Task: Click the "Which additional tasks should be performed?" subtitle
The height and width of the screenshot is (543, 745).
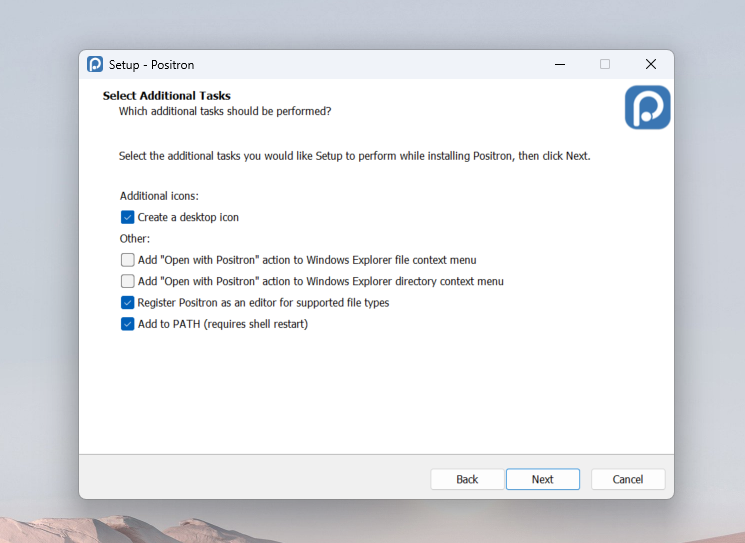Action: (225, 111)
